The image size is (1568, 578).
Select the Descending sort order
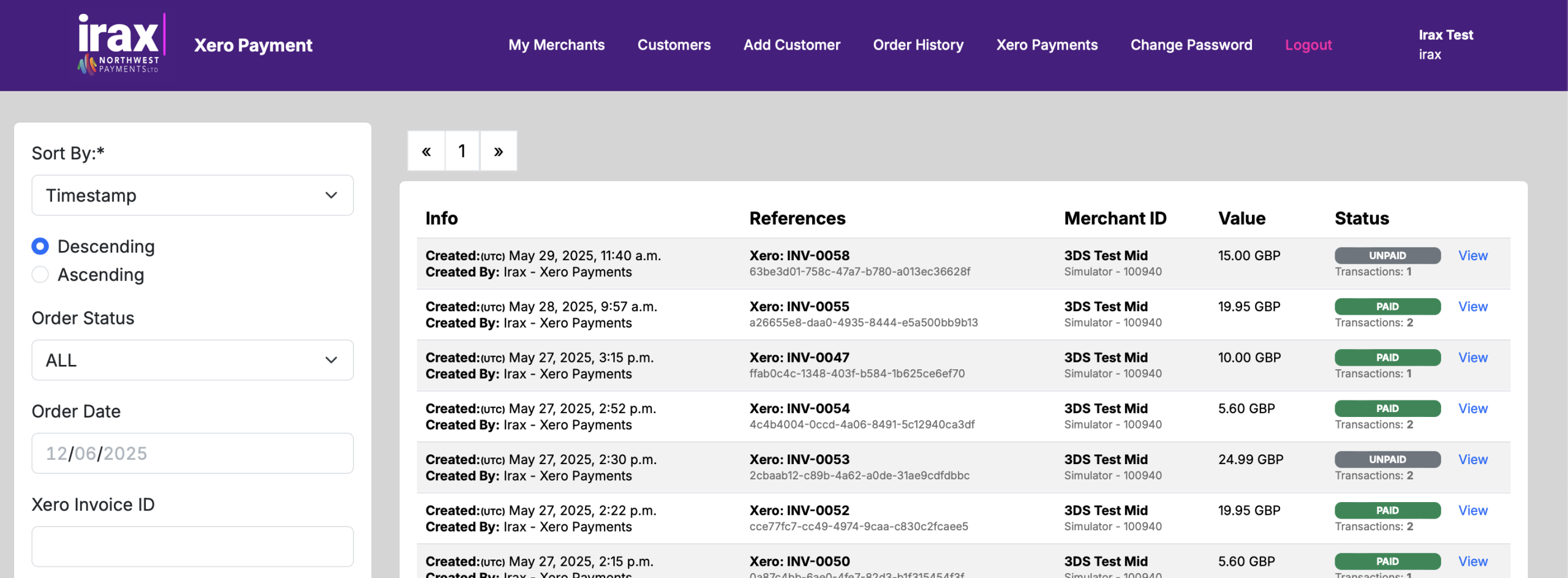(40, 246)
